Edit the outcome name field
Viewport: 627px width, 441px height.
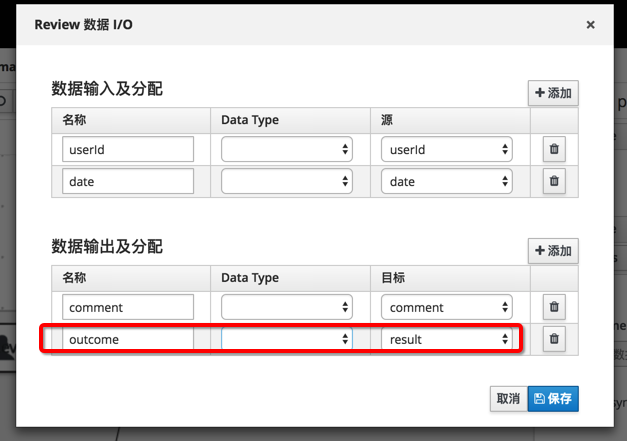(128, 339)
